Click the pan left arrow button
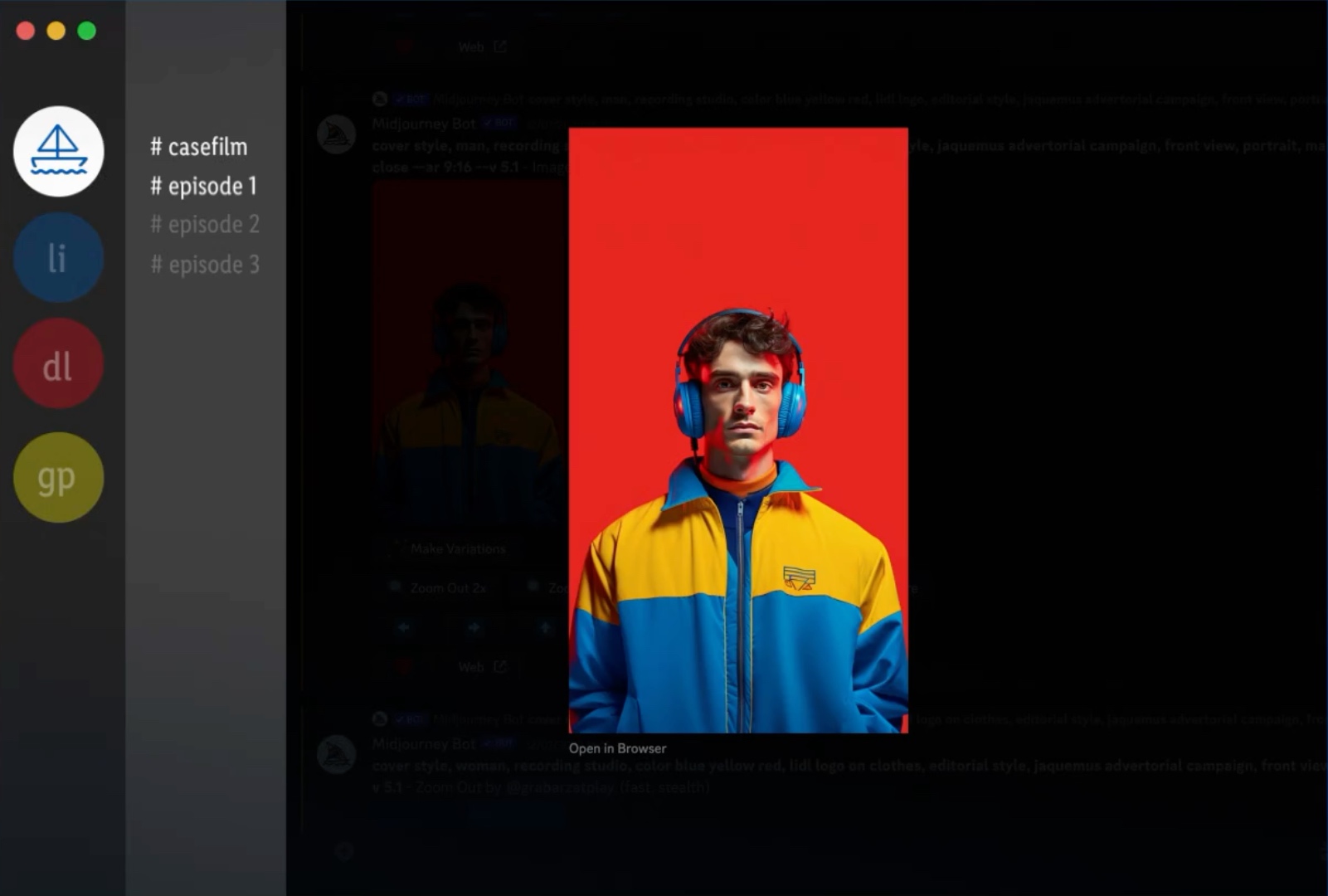 pyautogui.click(x=404, y=628)
